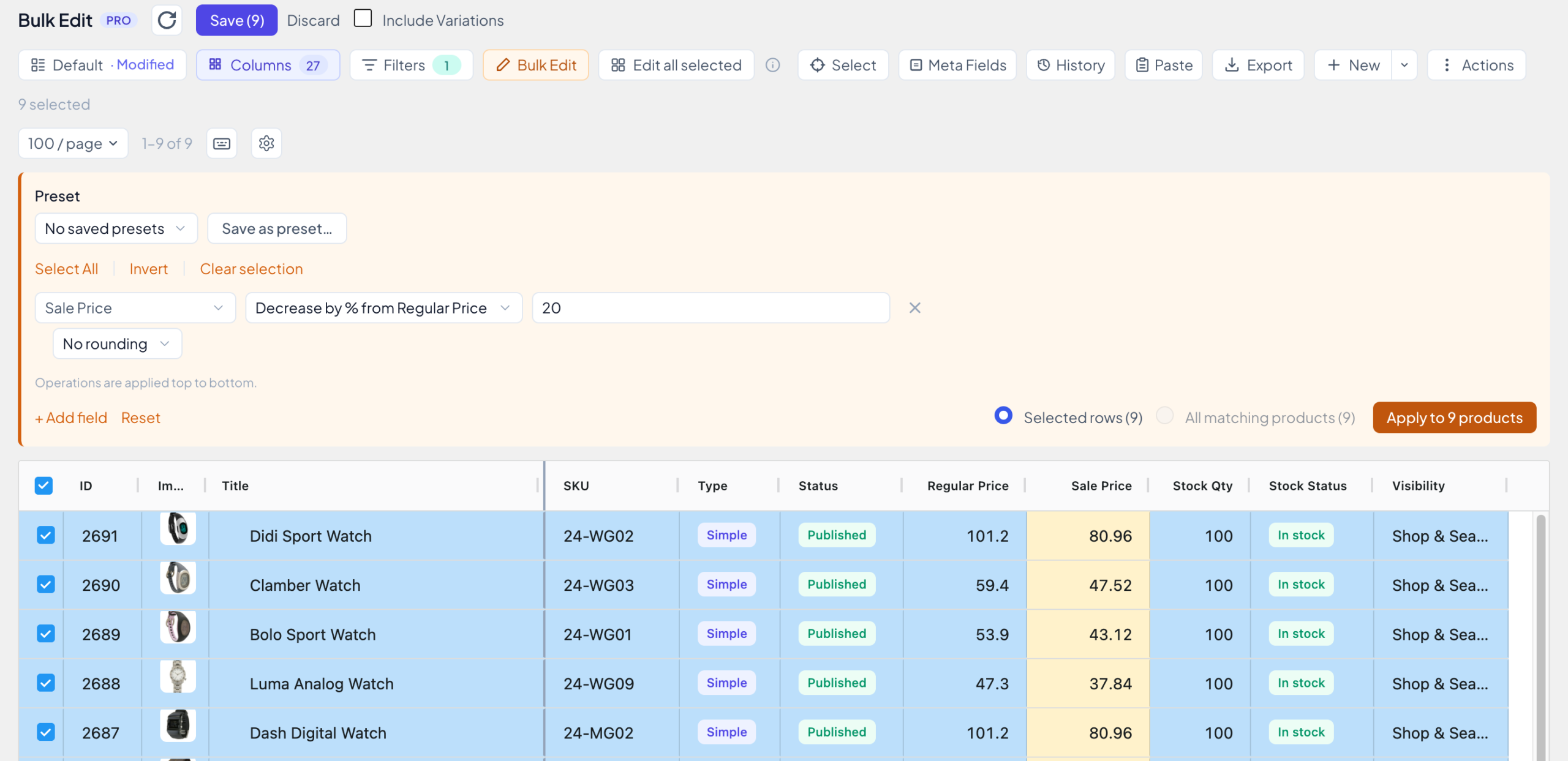Click the percent value field containing 20

point(710,308)
